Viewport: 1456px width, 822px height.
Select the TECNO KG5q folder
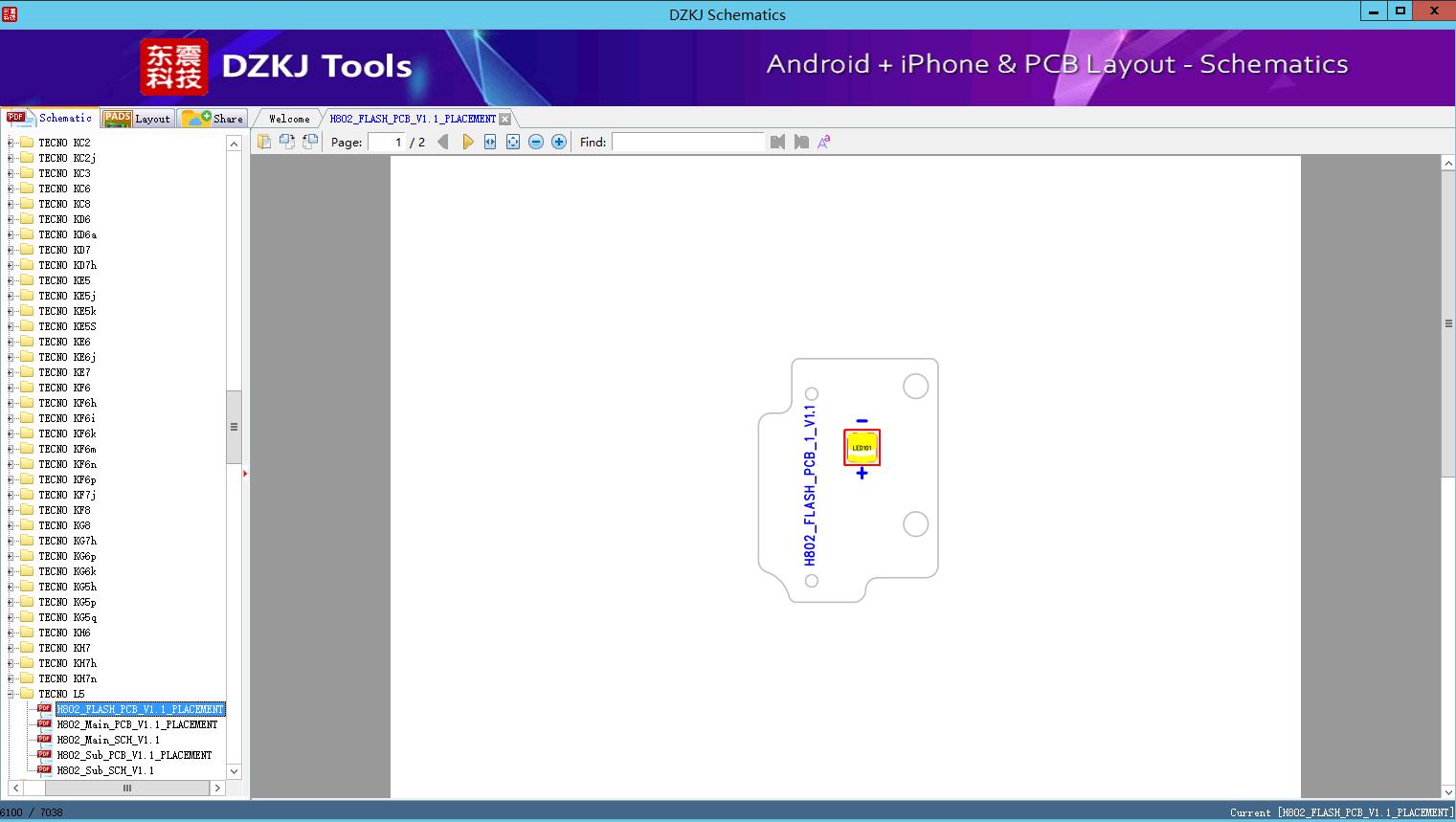tap(67, 617)
